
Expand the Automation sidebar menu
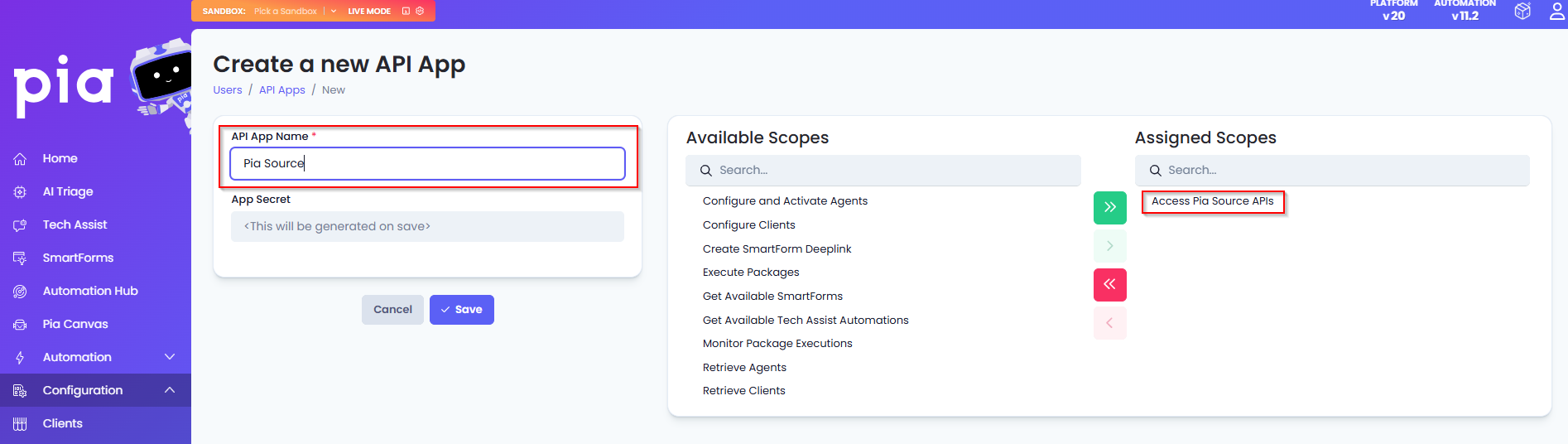tap(169, 357)
